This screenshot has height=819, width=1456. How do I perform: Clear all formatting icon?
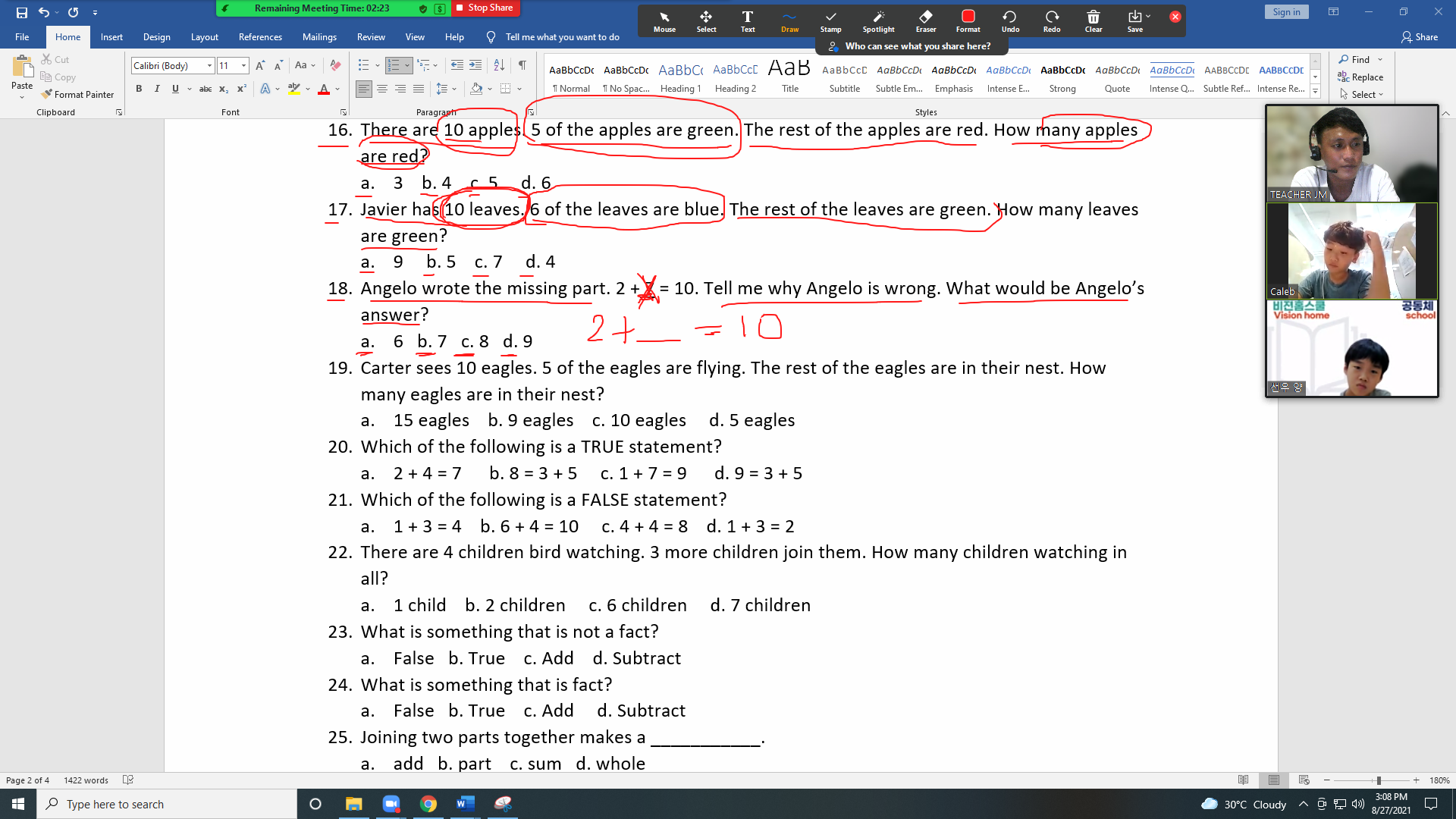coord(335,65)
